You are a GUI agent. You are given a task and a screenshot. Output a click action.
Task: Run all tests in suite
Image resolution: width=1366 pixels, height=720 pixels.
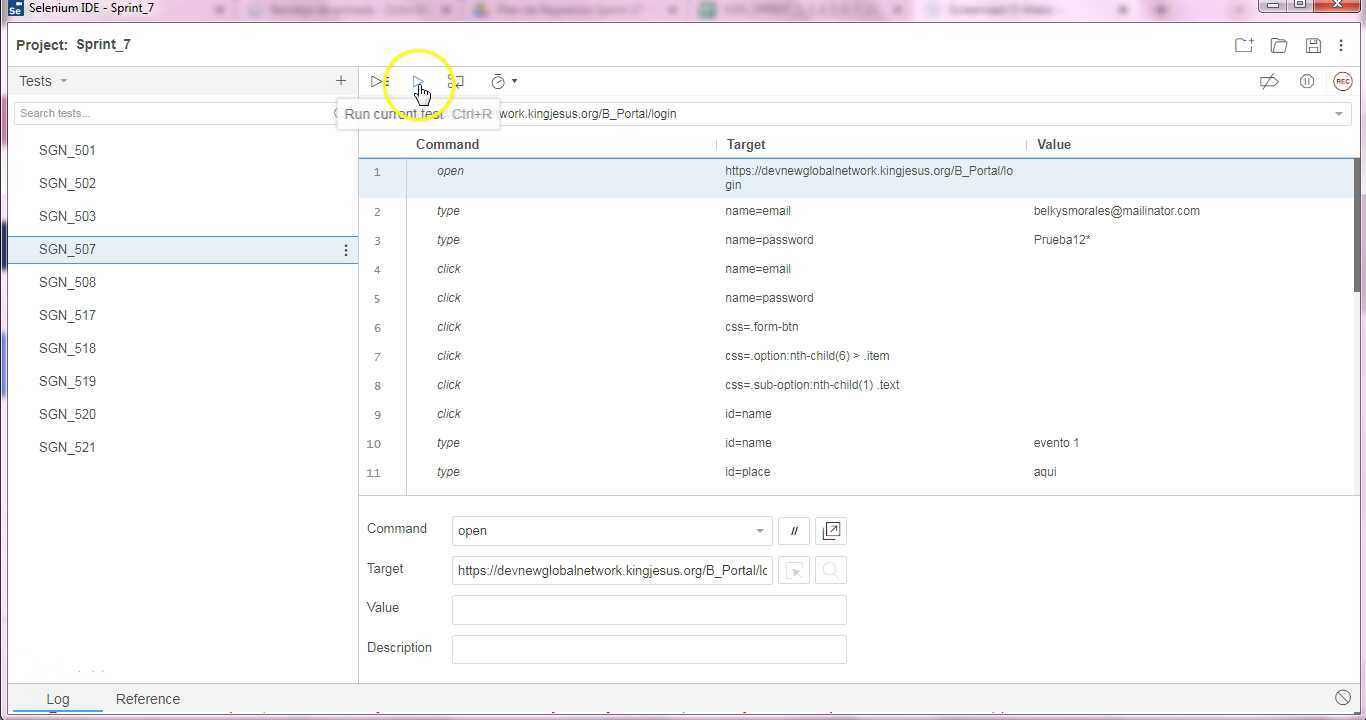(x=379, y=82)
